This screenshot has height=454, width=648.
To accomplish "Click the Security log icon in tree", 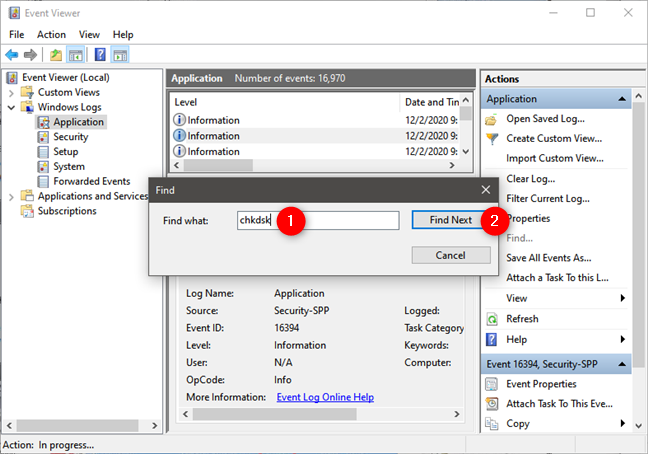I will 43,137.
